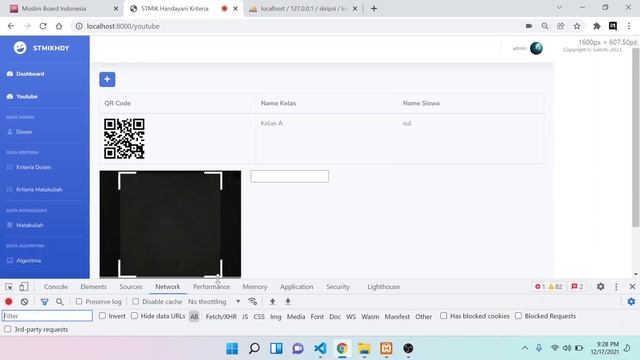Screen dimensions: 640x360
Task: Switch to the Console tab in DevTools
Action: pyautogui.click(x=56, y=287)
